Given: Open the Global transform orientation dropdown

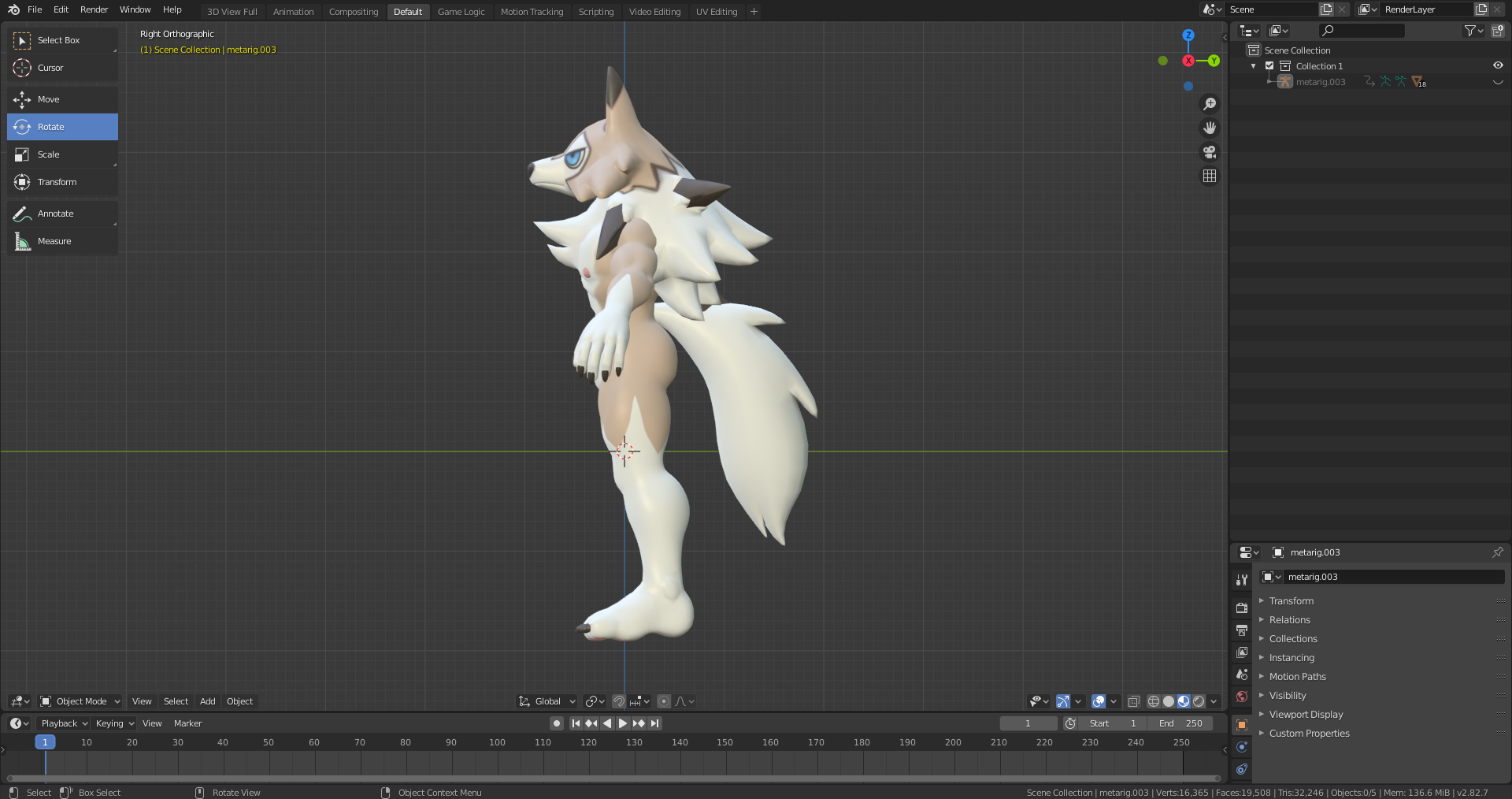Looking at the screenshot, I should [x=547, y=701].
